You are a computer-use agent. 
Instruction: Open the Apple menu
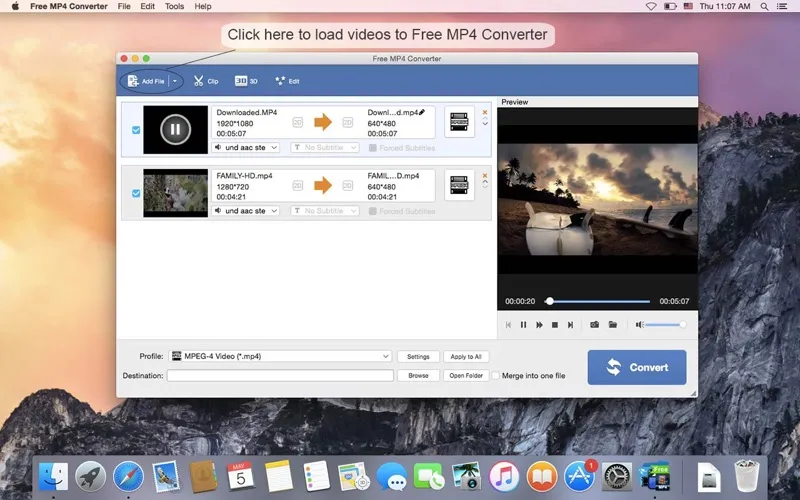click(15, 6)
